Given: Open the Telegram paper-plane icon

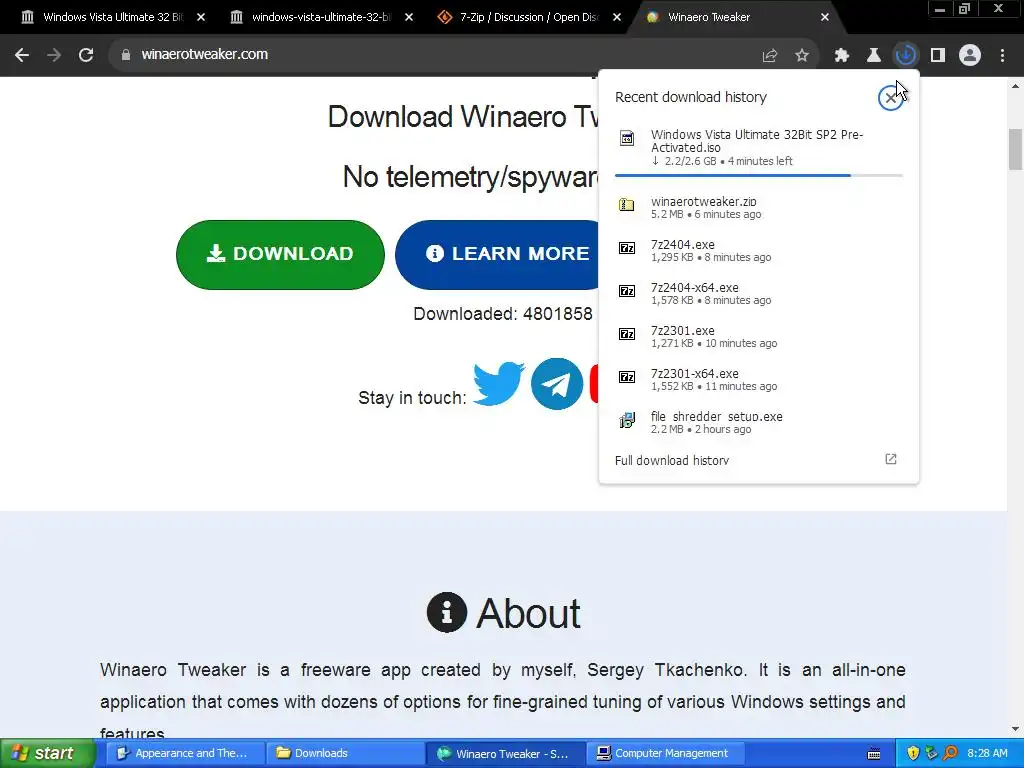Looking at the screenshot, I should pos(557,384).
